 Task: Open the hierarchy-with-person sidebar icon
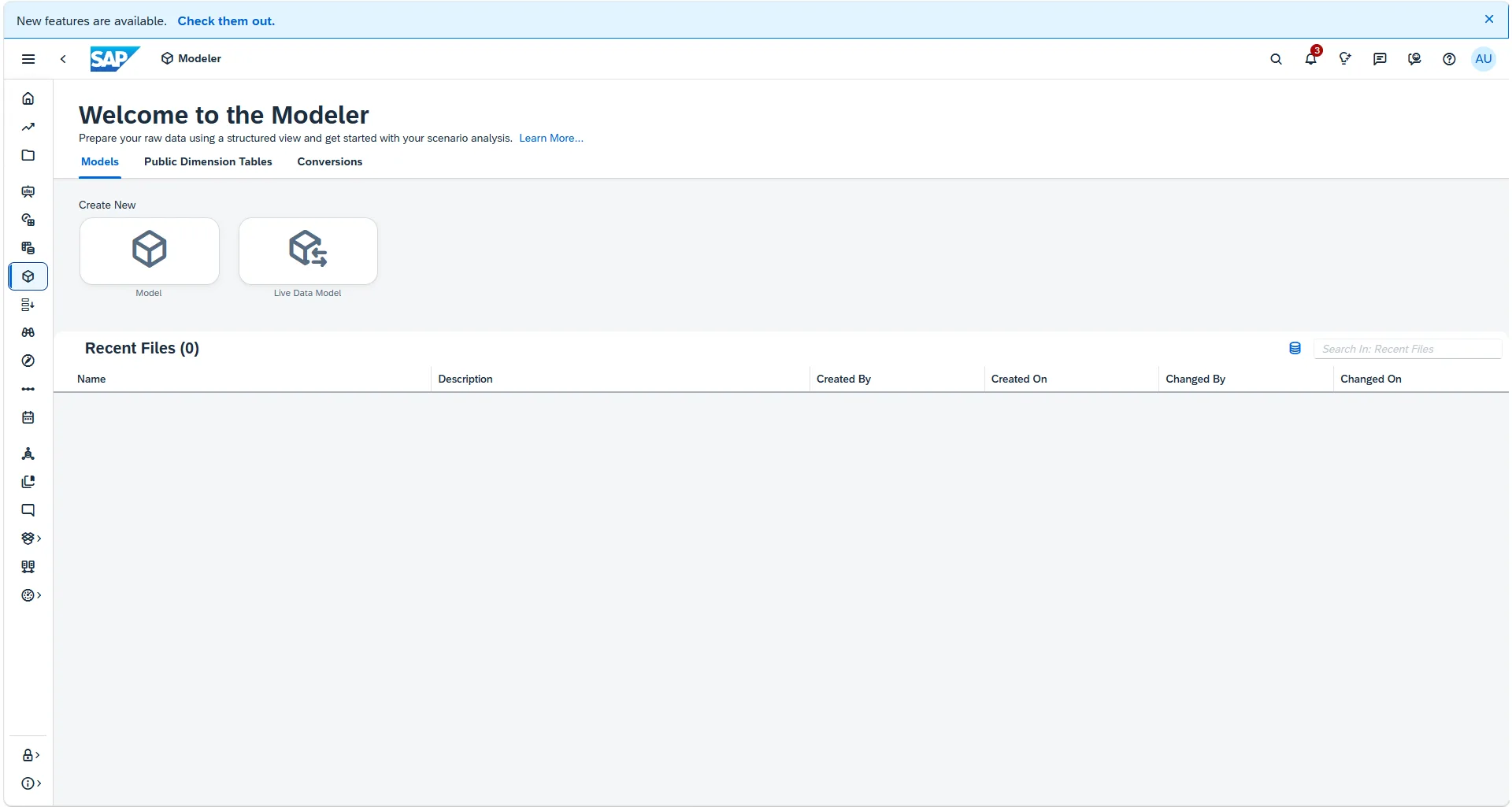point(28,453)
